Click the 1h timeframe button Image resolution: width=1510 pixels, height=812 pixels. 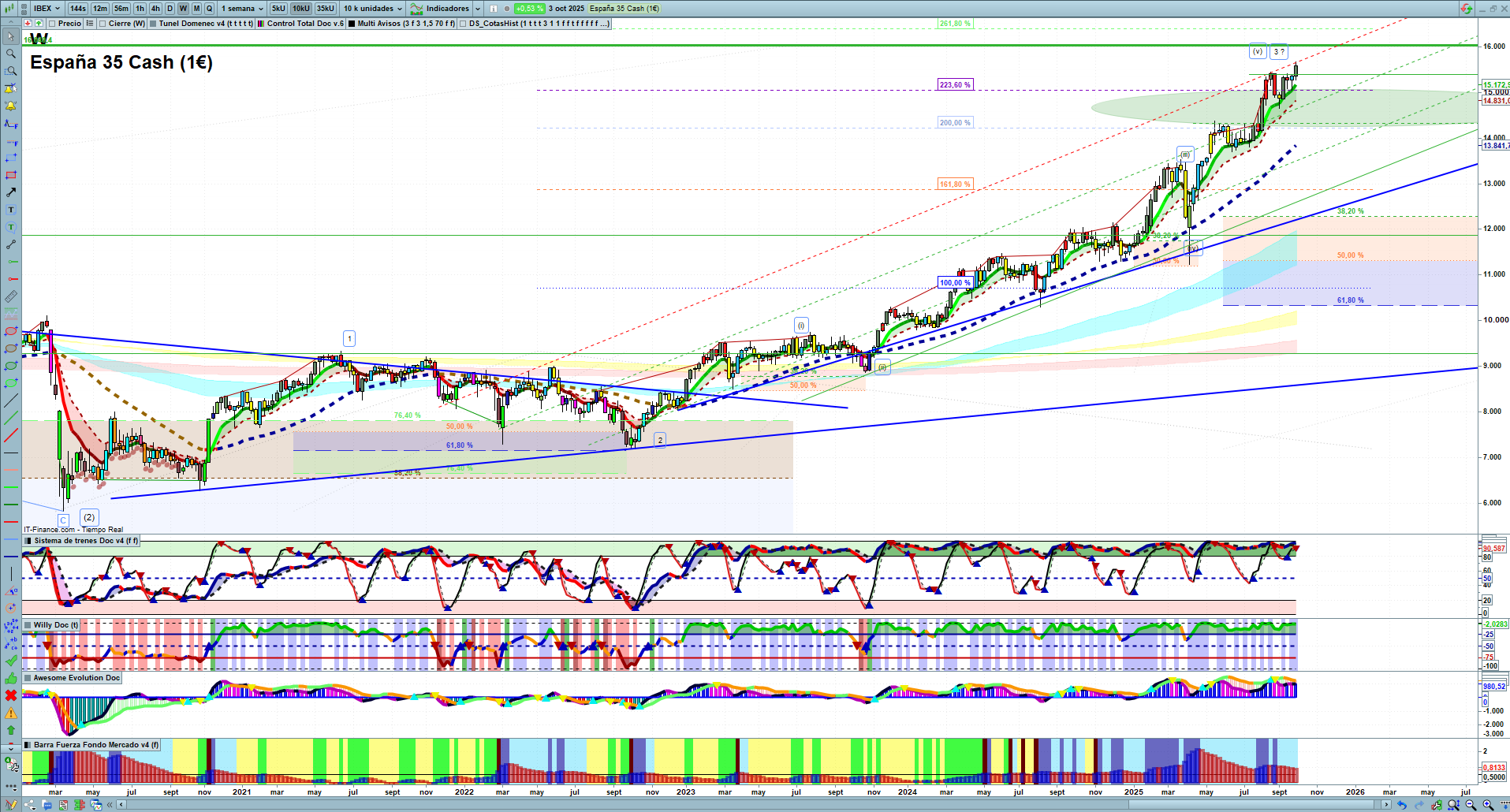click(x=140, y=9)
